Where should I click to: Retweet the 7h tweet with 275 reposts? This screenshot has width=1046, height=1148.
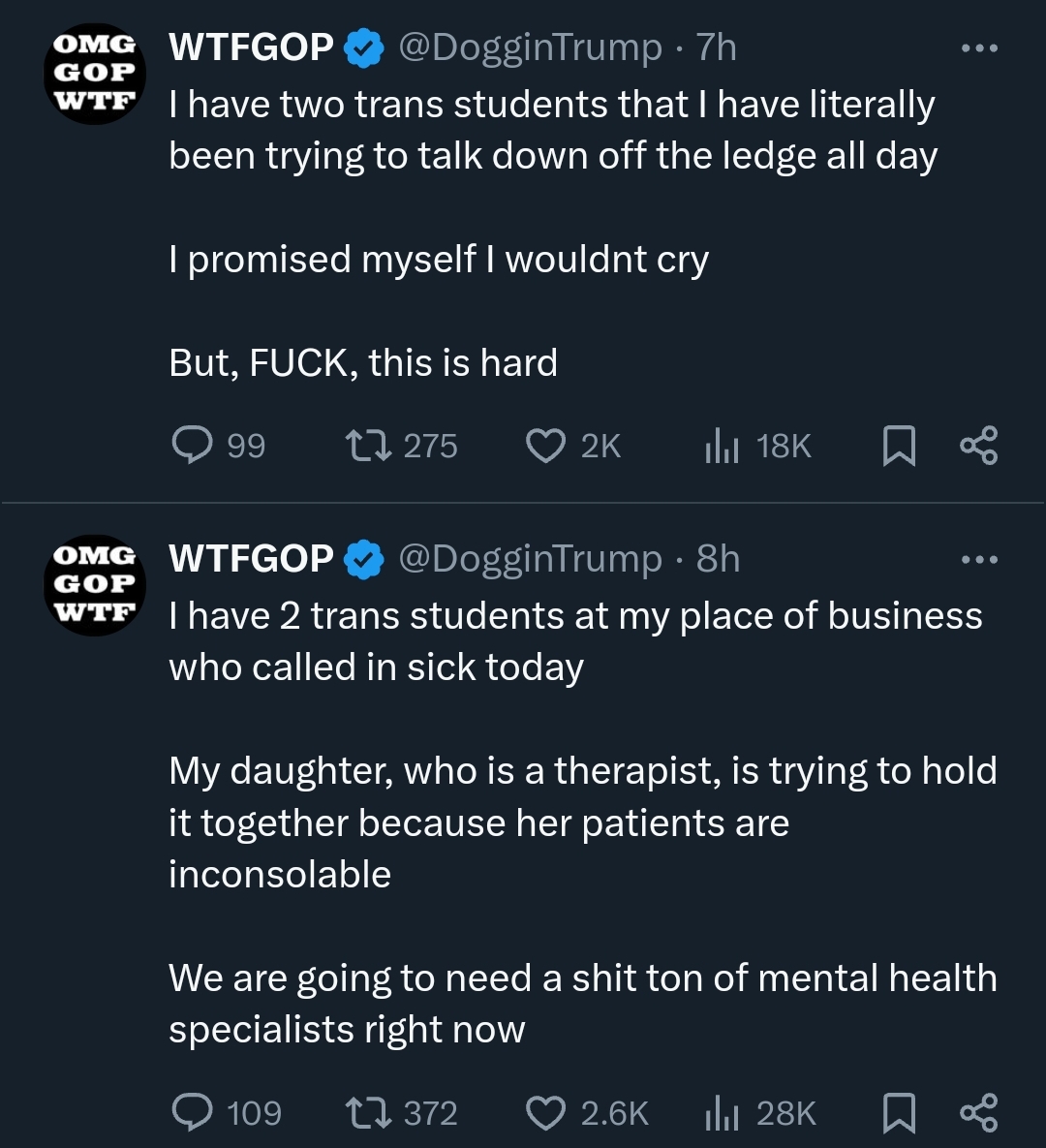click(x=369, y=446)
